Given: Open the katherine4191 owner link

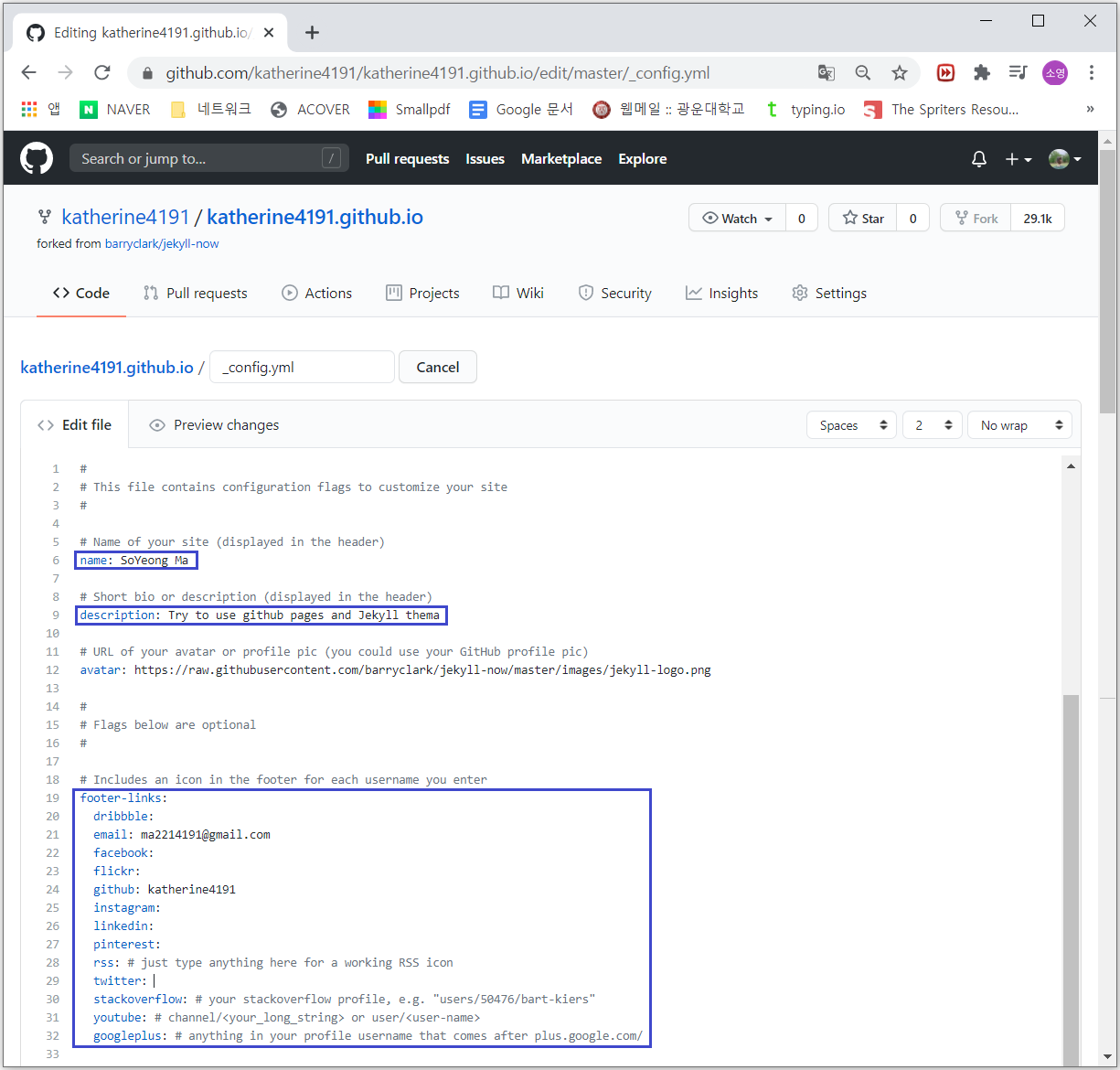Looking at the screenshot, I should 125,217.
